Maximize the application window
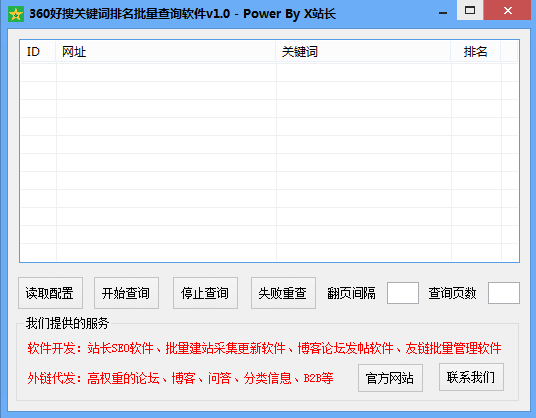 click(470, 10)
